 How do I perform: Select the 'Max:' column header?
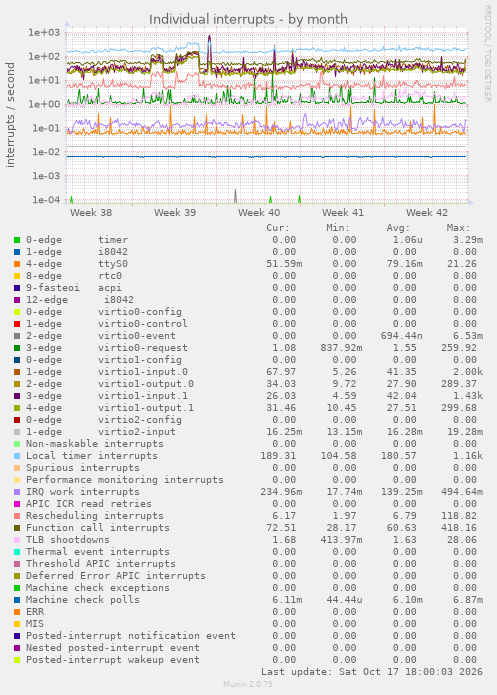[x=458, y=228]
